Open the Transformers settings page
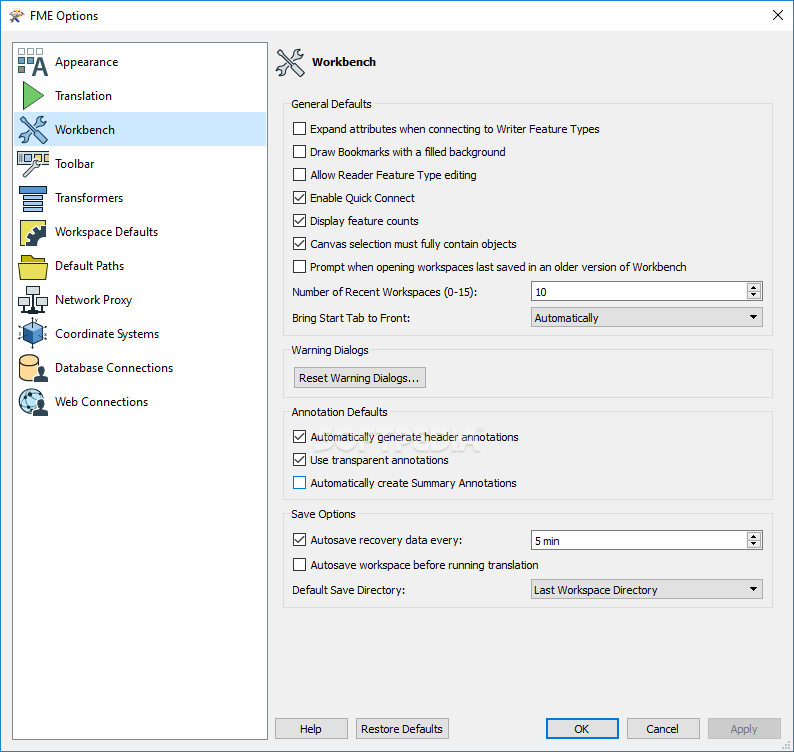 coord(89,197)
